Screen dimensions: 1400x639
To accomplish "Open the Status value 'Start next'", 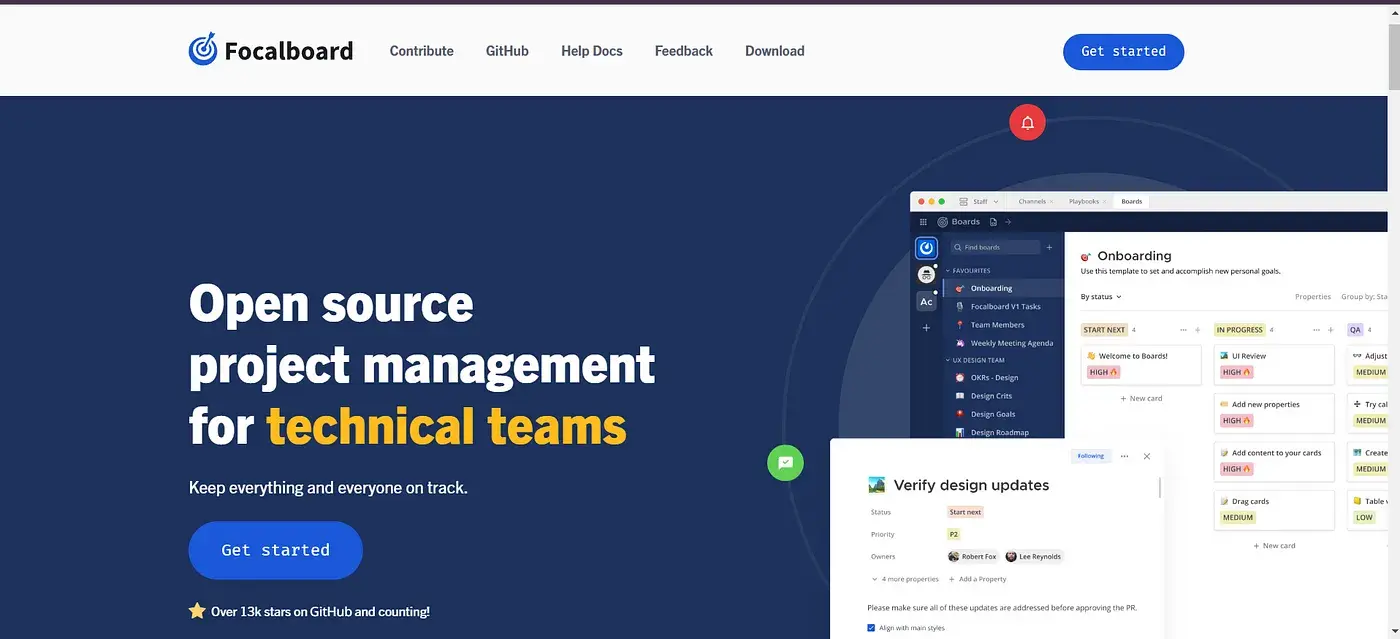I will tap(966, 512).
